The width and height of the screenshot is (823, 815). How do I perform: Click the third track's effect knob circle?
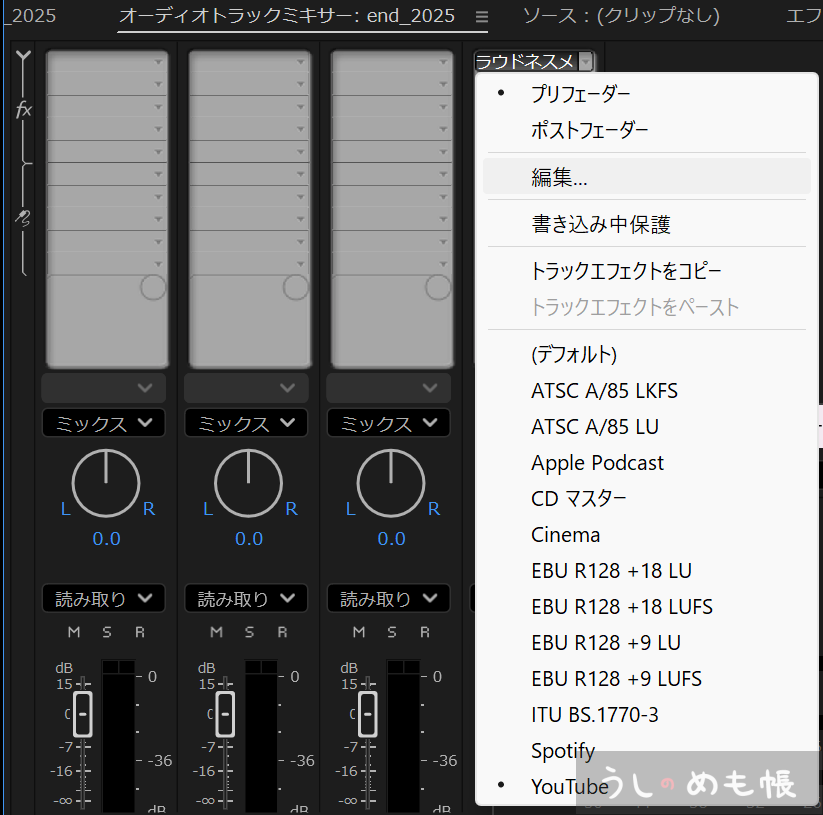[438, 288]
